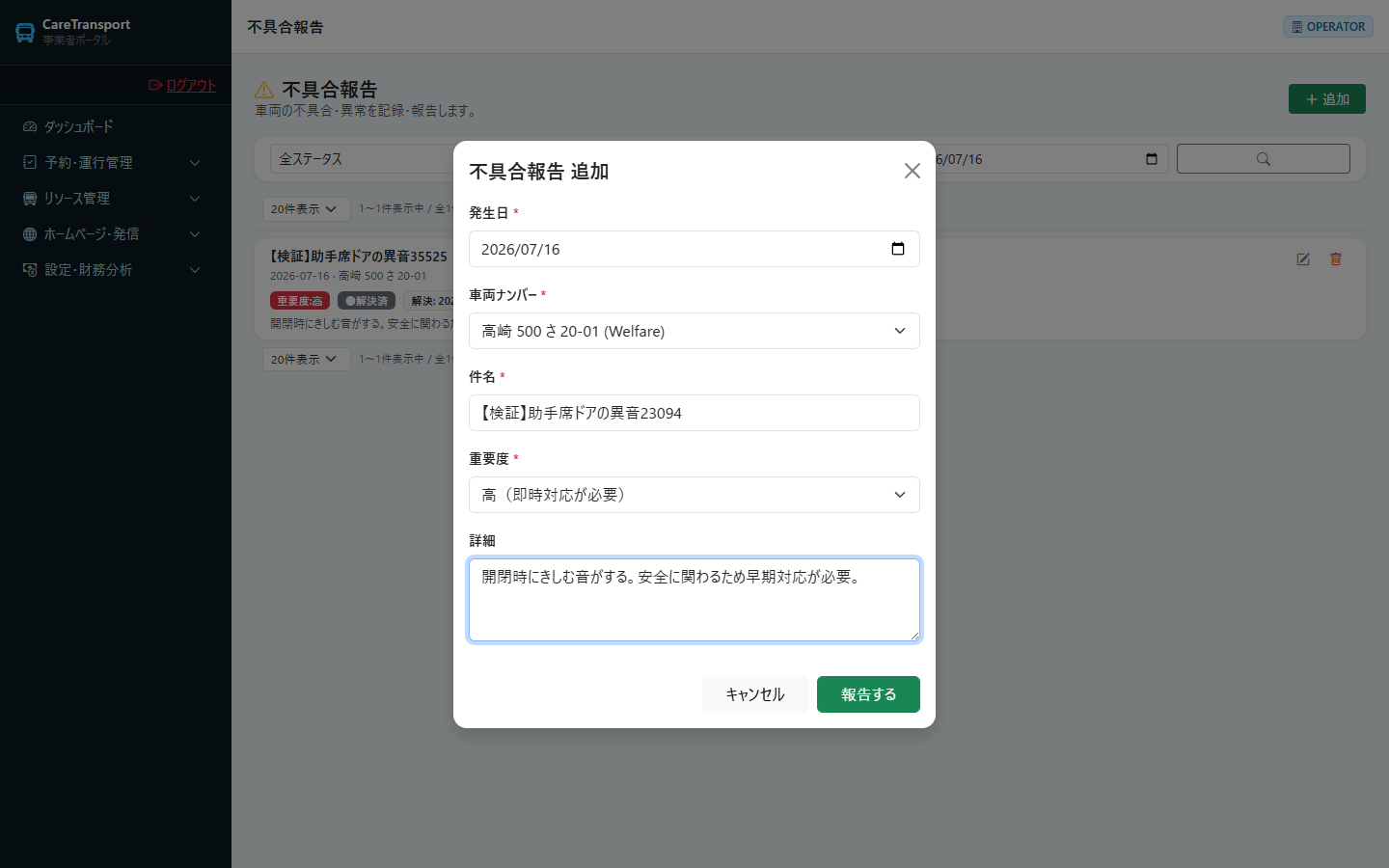Click chevron beside ホームページ・発信
The width and height of the screenshot is (1389, 868).
[195, 234]
